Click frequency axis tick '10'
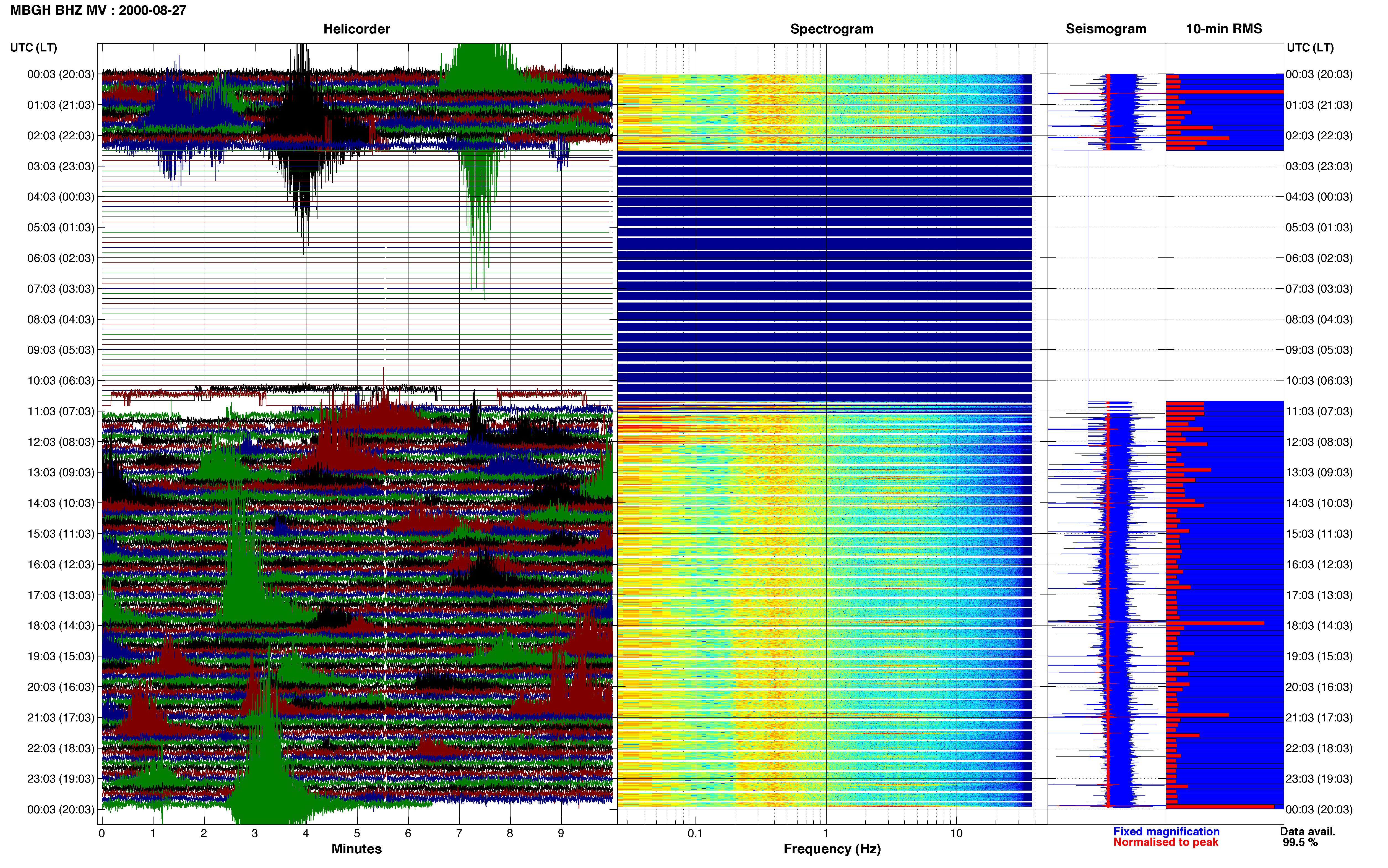Image resolution: width=1388 pixels, height=868 pixels. [x=956, y=833]
